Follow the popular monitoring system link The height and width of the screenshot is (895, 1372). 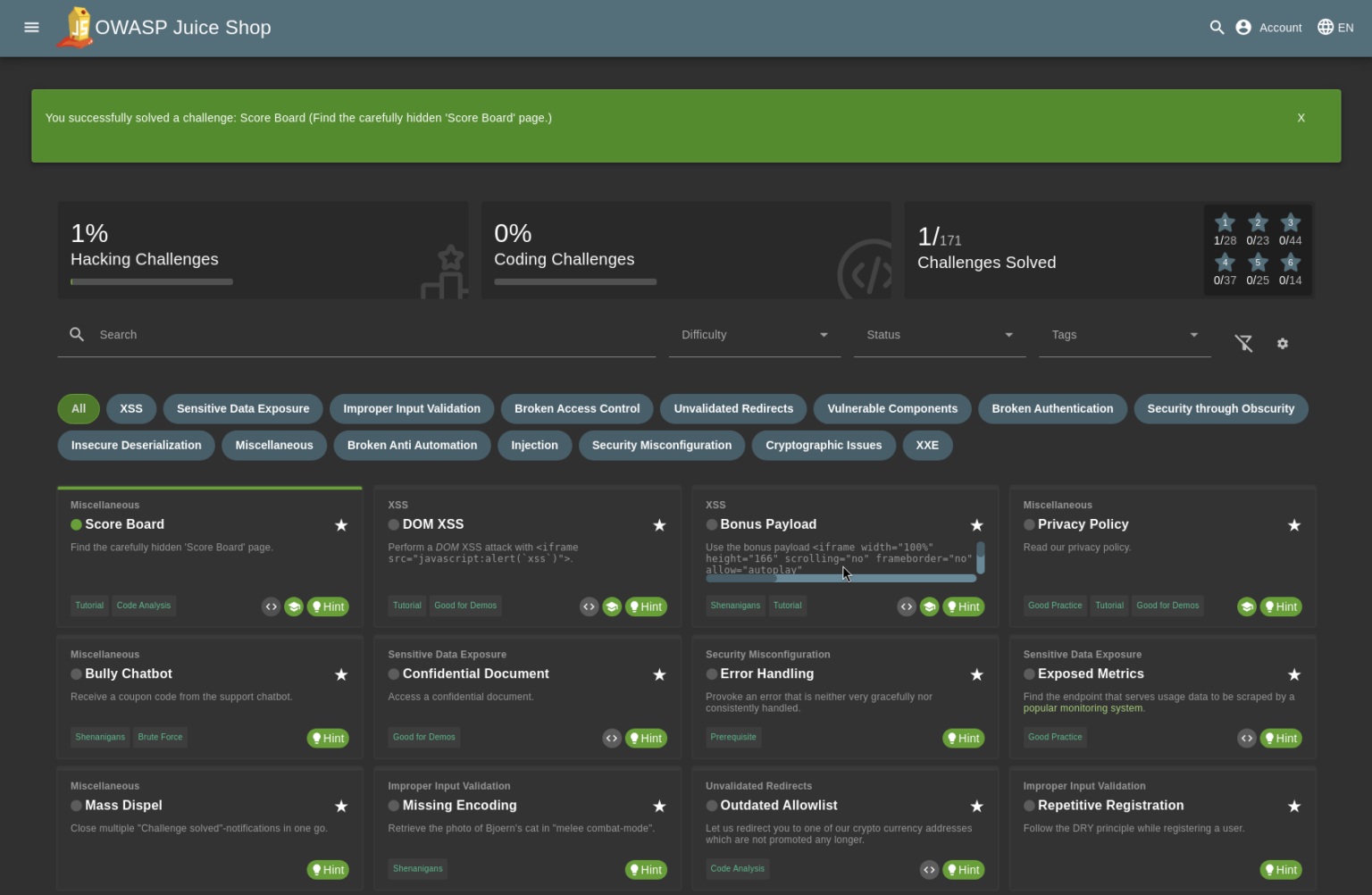coord(1082,708)
